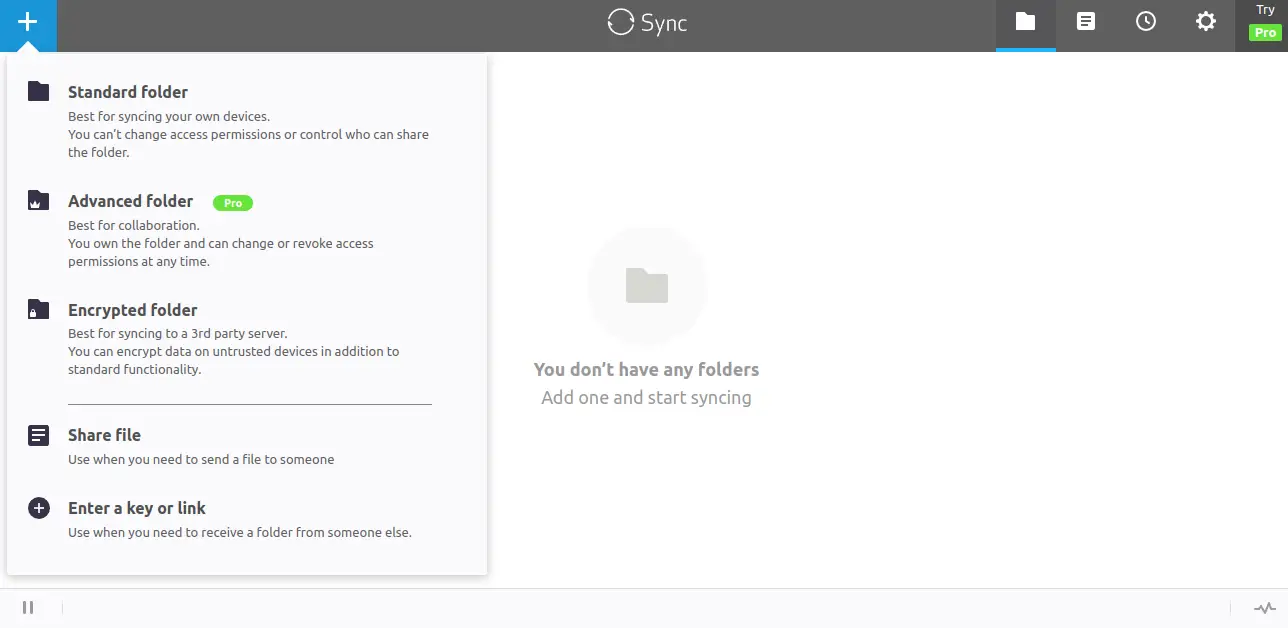Switch to the Files tab icon
1288x628 pixels.
1086,22
